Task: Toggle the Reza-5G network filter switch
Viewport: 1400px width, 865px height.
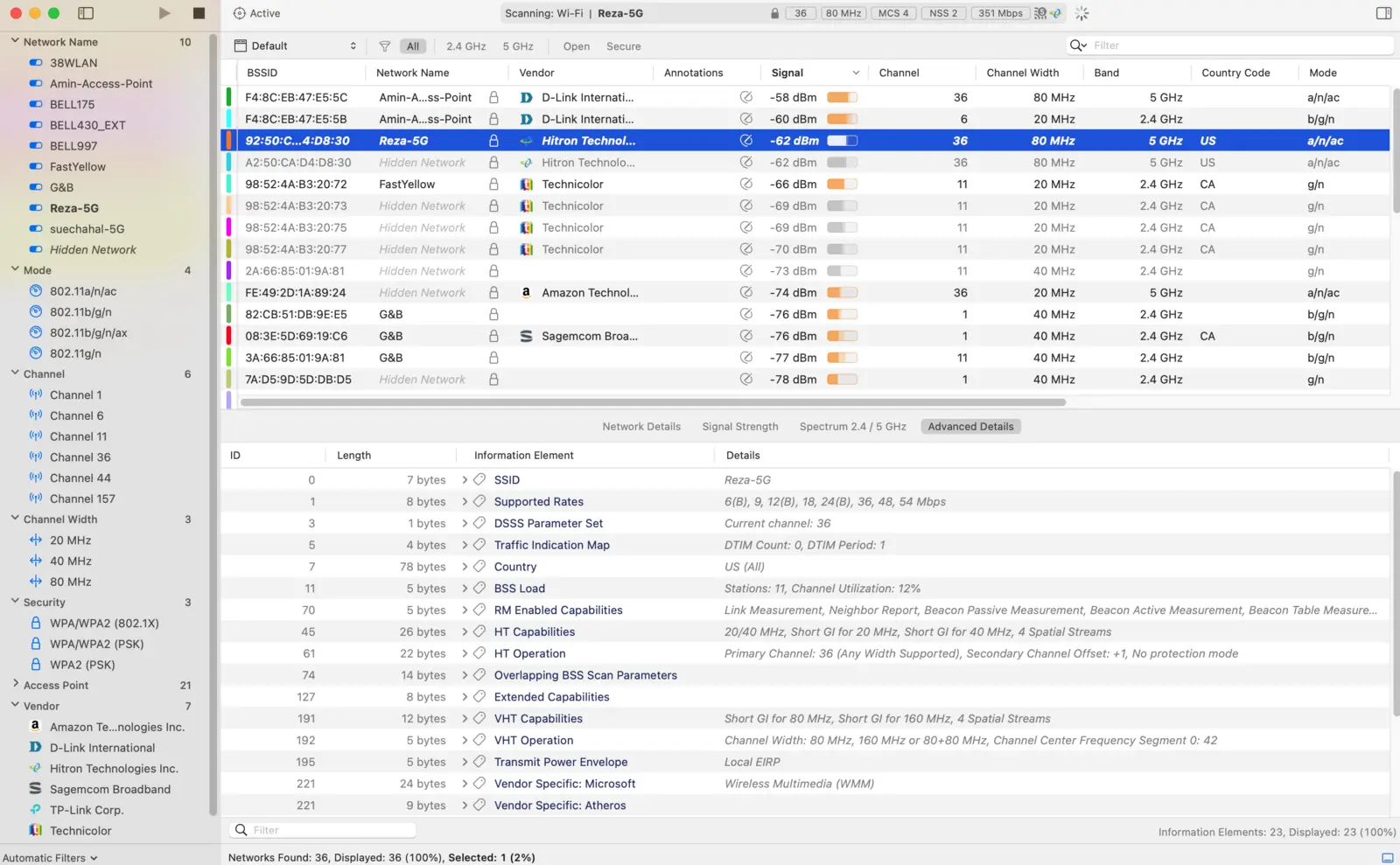Action: point(36,208)
